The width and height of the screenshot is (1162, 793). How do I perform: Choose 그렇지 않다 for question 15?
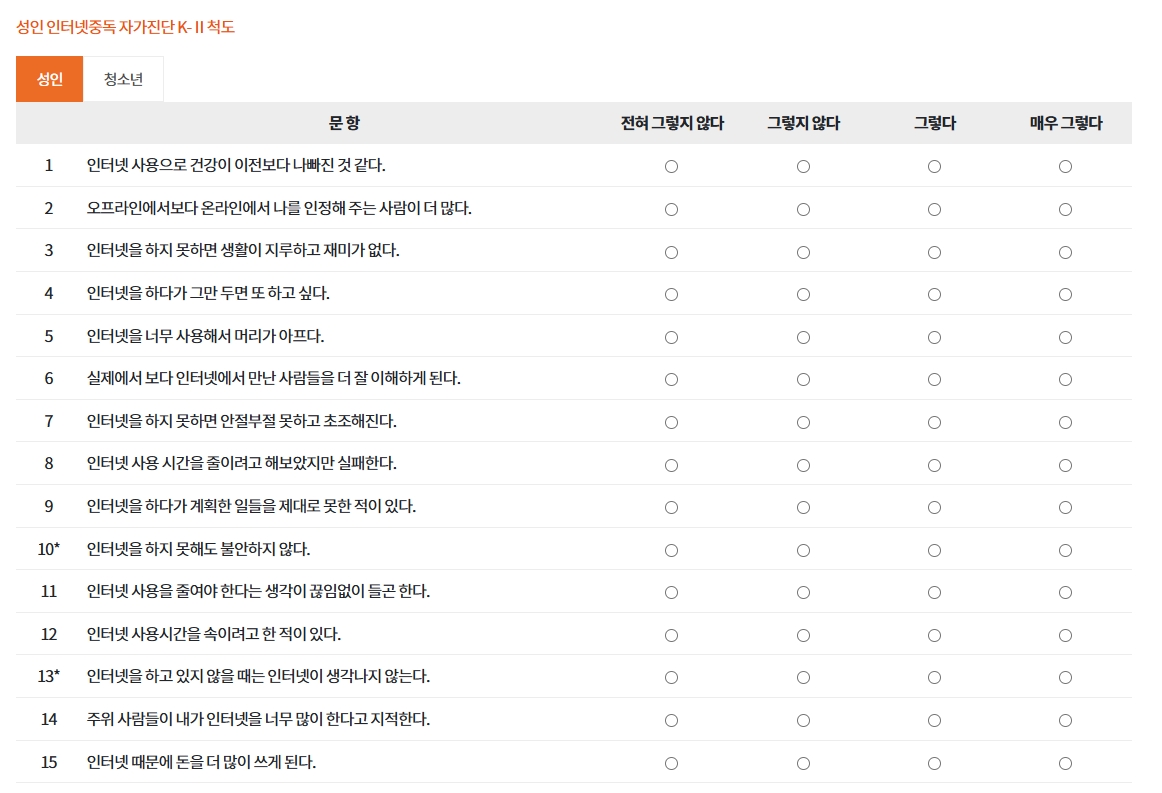pos(803,764)
